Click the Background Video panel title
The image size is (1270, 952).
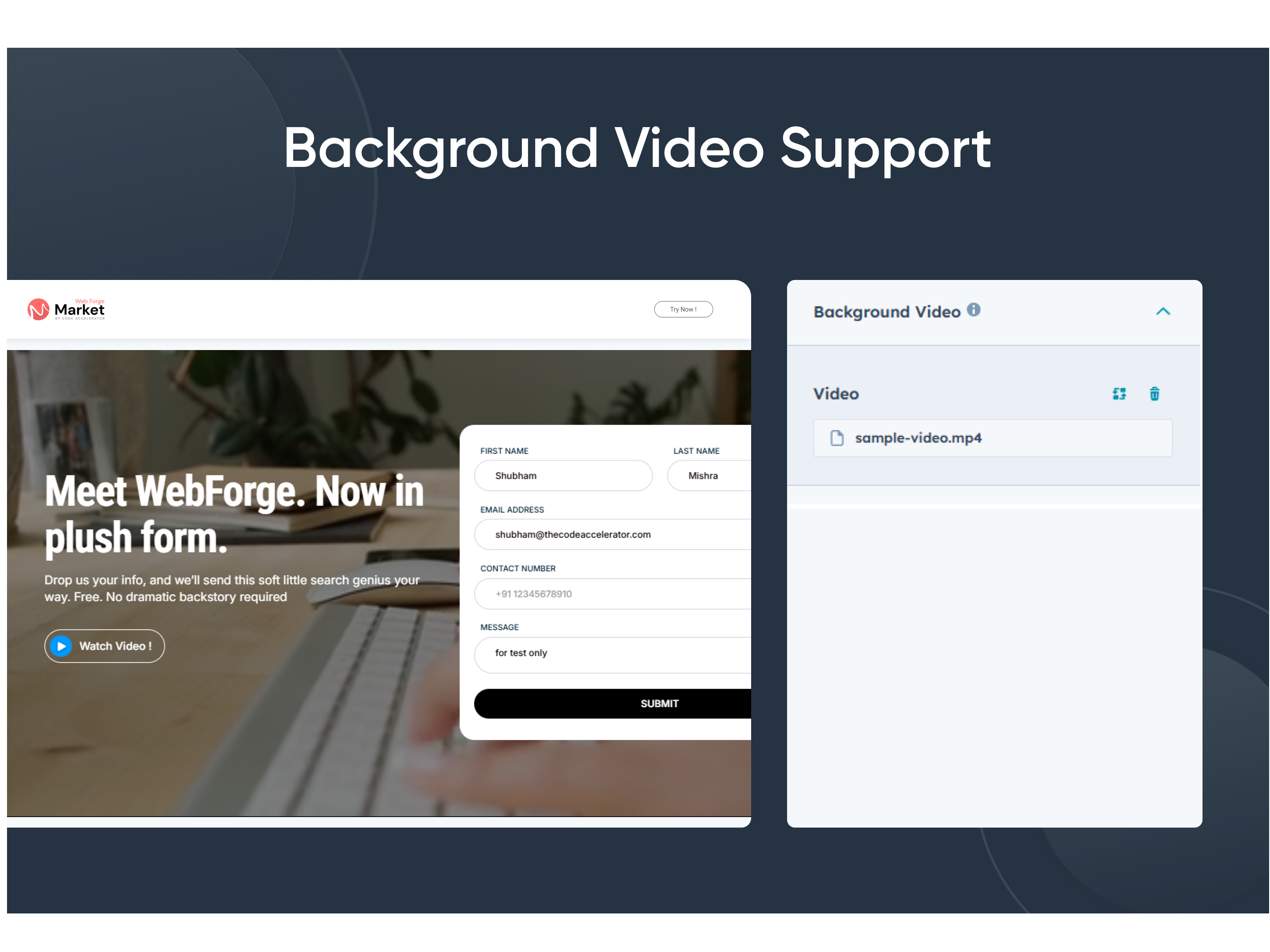(x=887, y=311)
